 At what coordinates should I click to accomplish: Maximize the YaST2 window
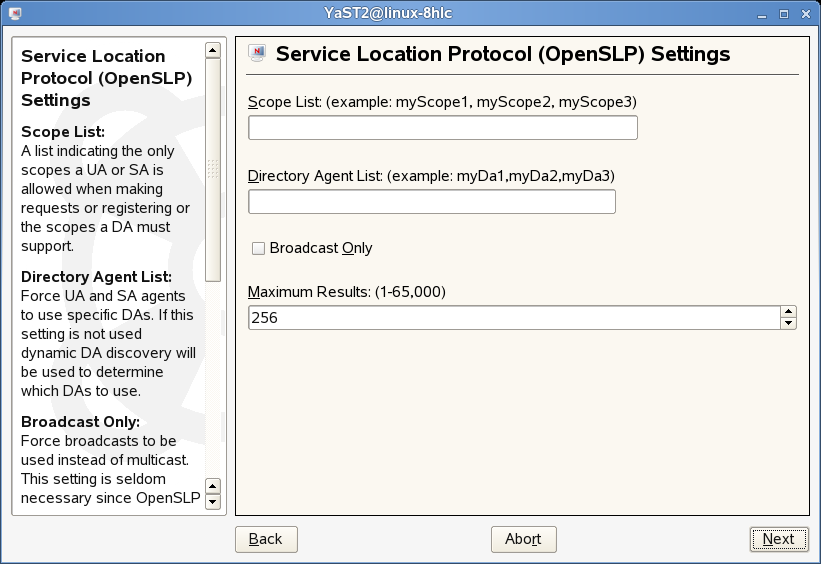tap(784, 14)
